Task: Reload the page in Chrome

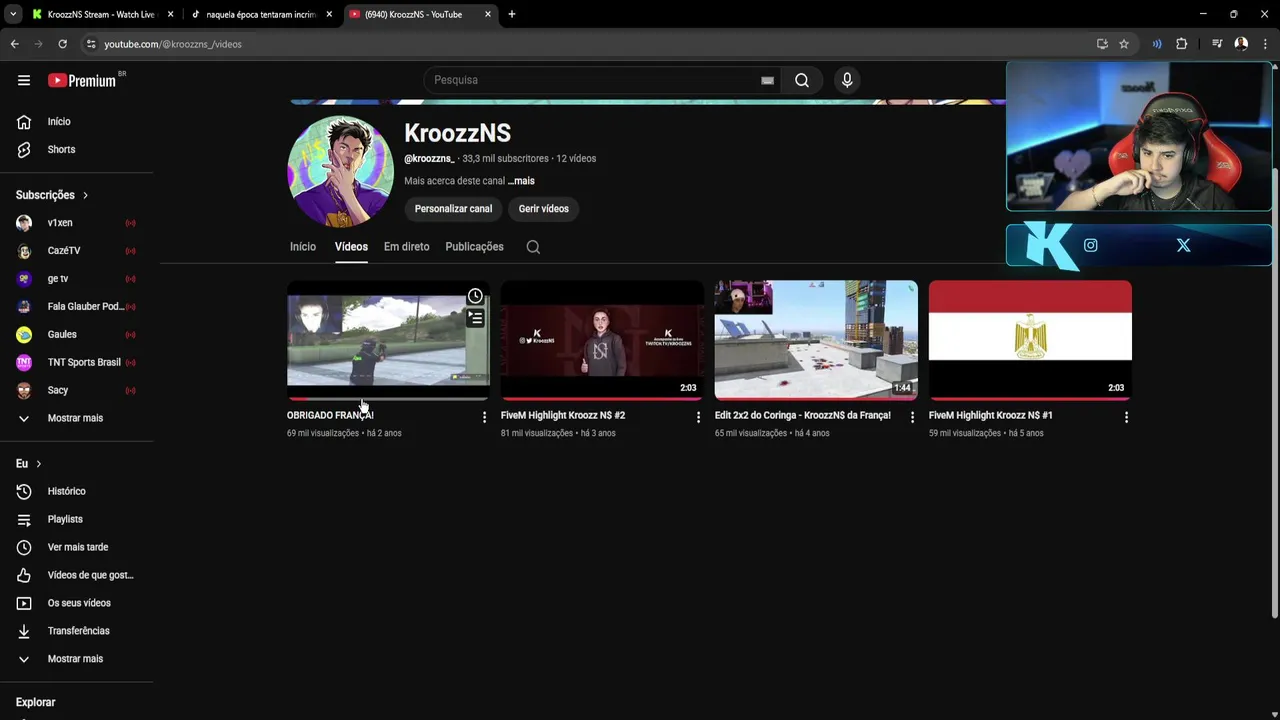Action: click(62, 44)
